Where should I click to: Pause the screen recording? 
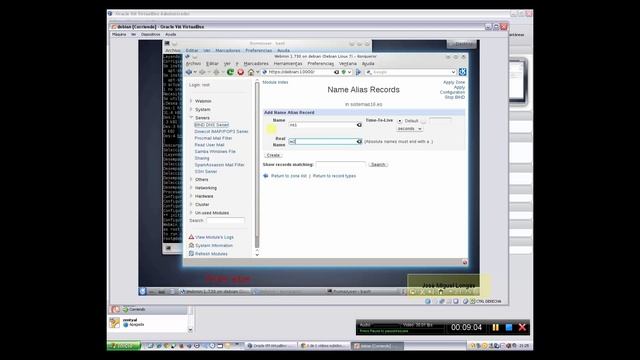(x=496, y=327)
